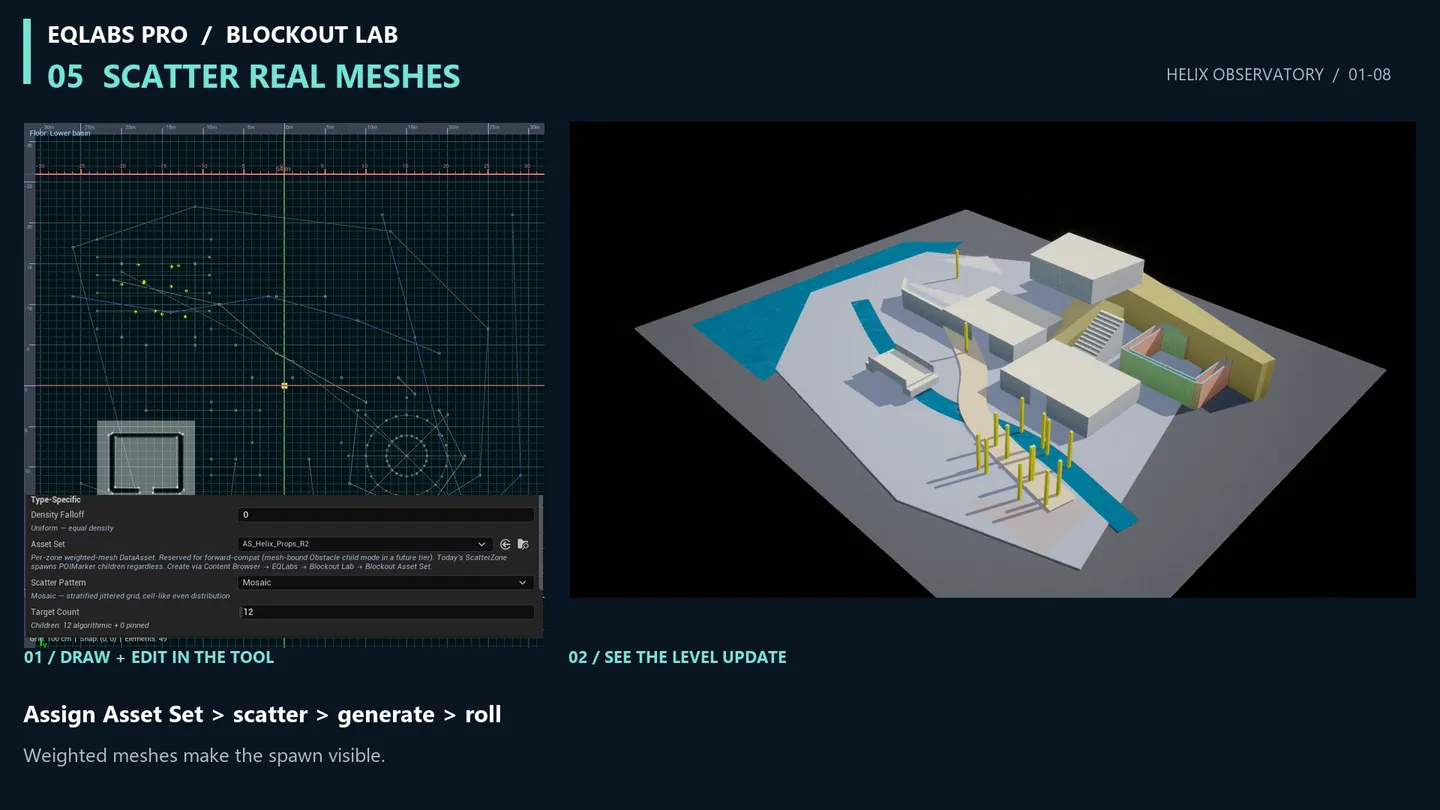Click the 'Scatter Pattern' property label
The width and height of the screenshot is (1440, 810).
58,582
